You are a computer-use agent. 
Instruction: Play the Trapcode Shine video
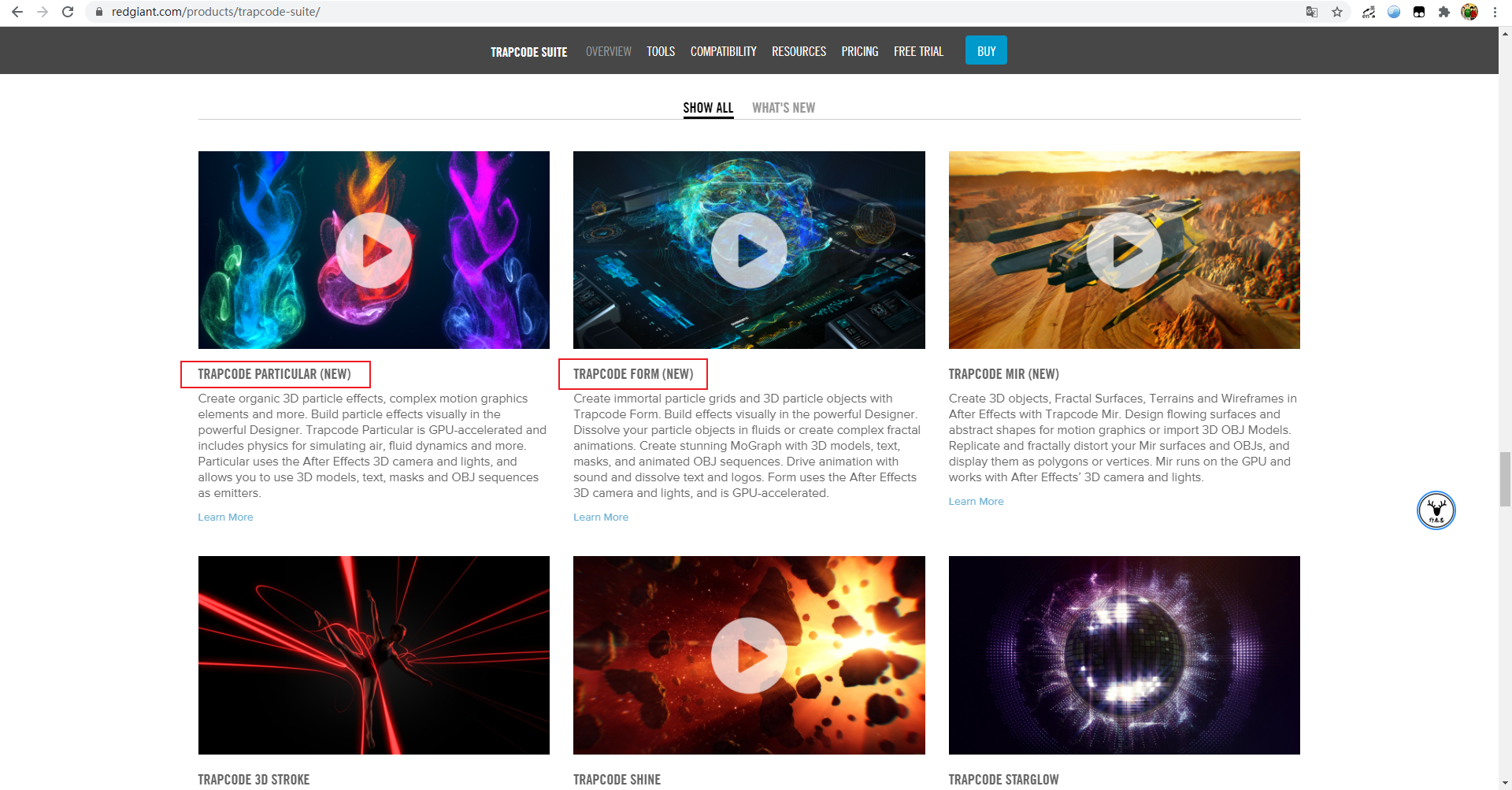[x=749, y=655]
